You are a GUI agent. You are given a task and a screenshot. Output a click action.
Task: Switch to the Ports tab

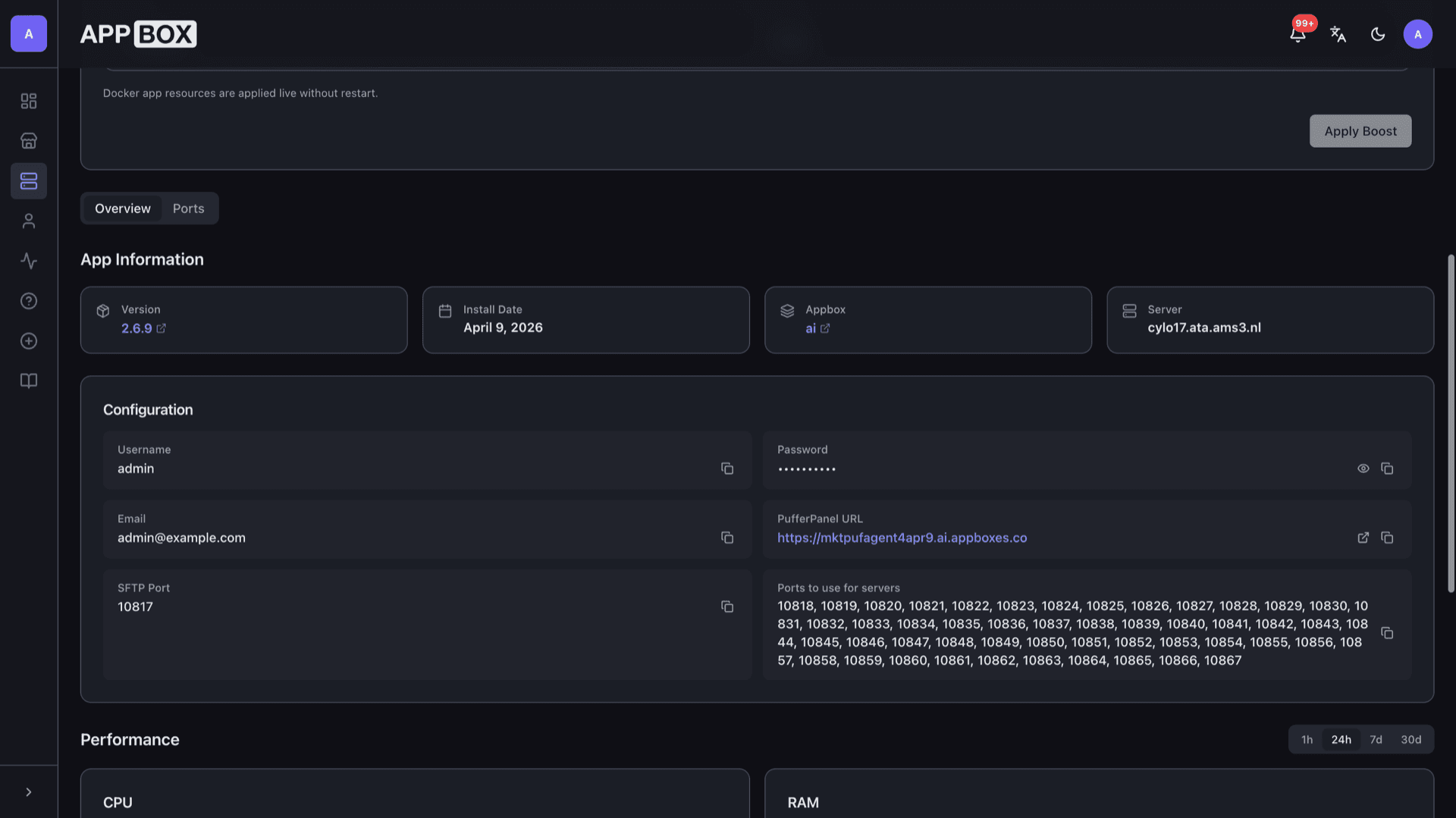pos(188,208)
